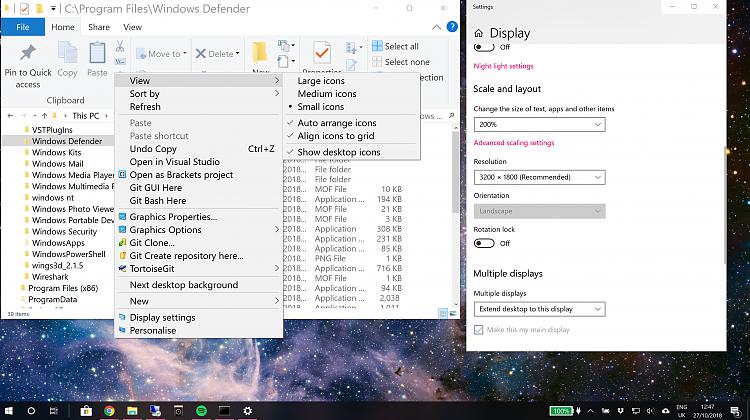Open the Resolution 3200 × 1800 dropdown
The image size is (750, 420).
(540, 177)
